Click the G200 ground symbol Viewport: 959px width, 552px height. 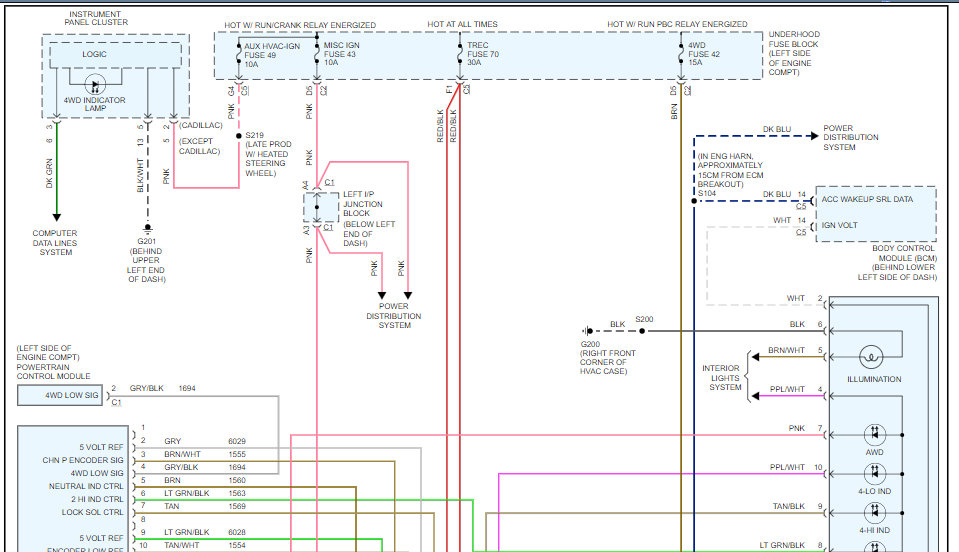coord(585,330)
